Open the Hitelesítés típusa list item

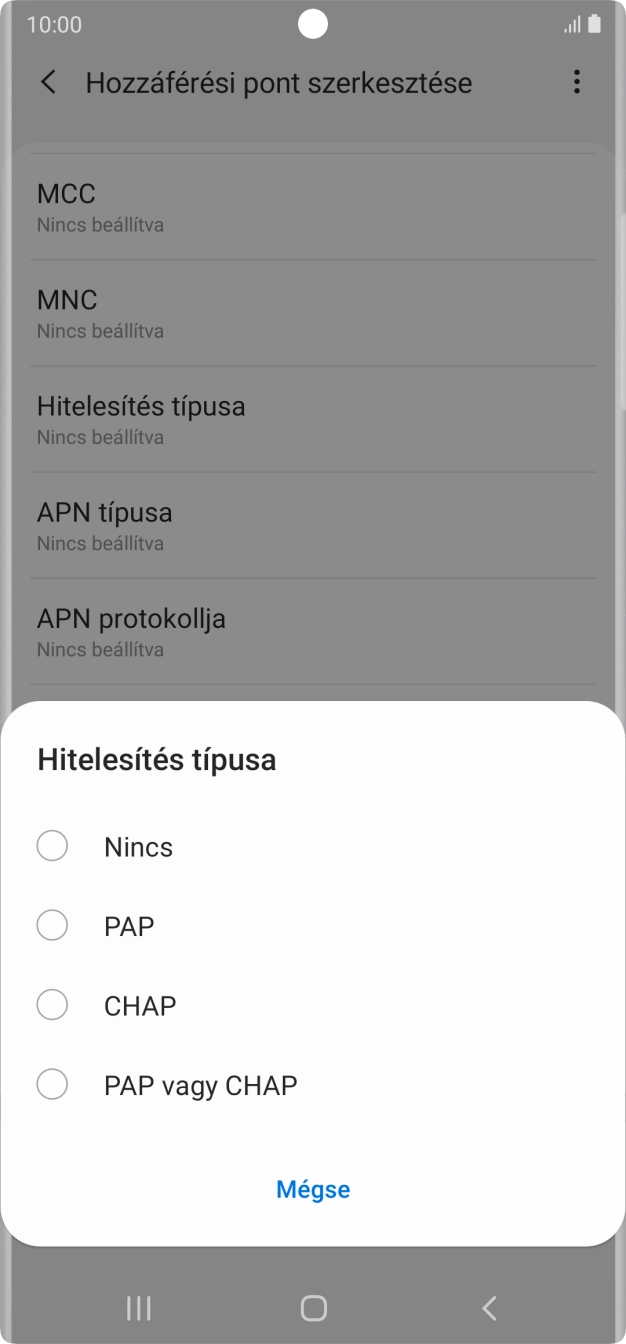click(x=313, y=418)
